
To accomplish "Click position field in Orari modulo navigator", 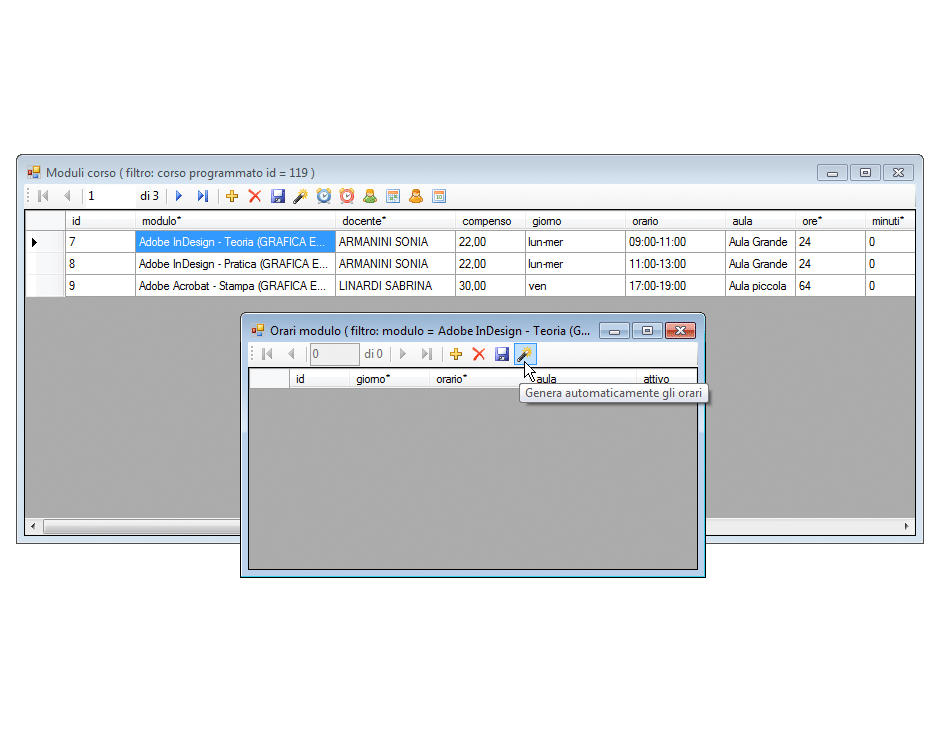I will click(x=335, y=354).
